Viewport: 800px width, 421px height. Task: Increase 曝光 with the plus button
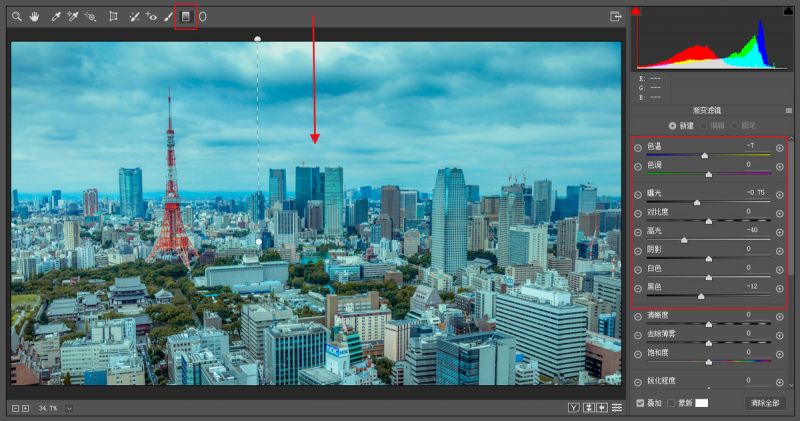click(779, 193)
